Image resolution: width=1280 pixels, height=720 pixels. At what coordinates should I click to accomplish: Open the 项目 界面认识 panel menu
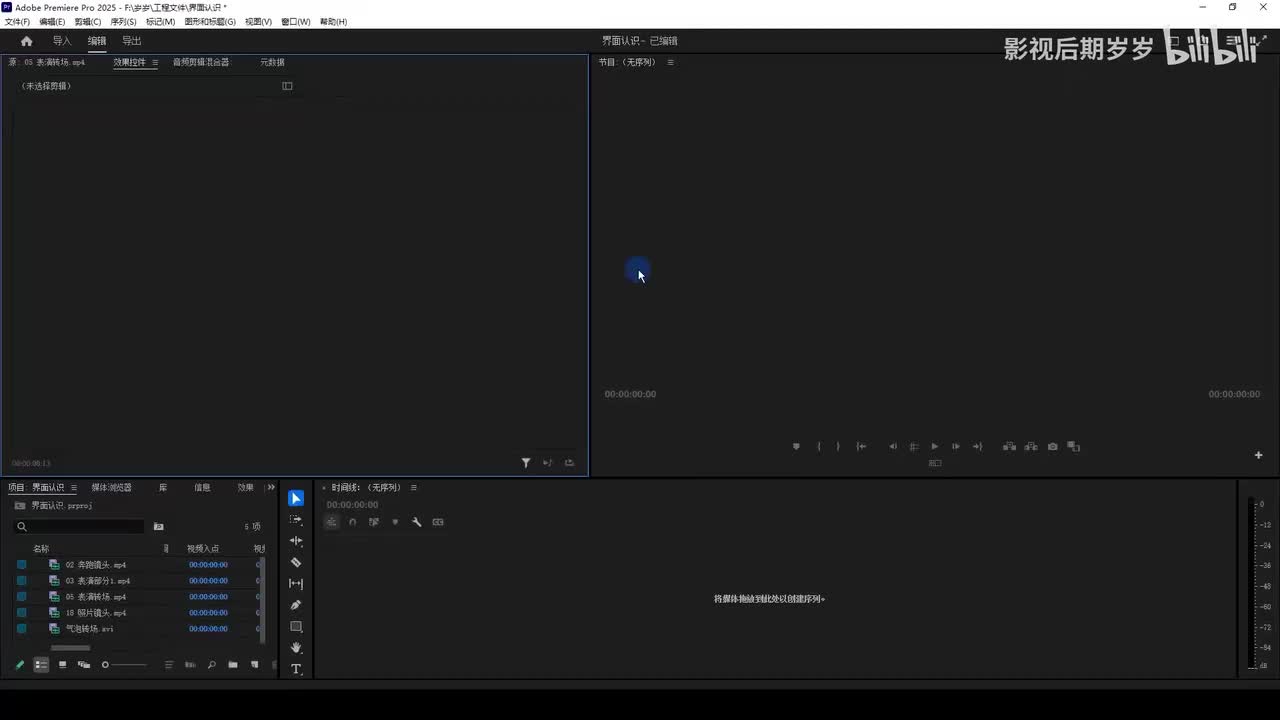(x=73, y=488)
